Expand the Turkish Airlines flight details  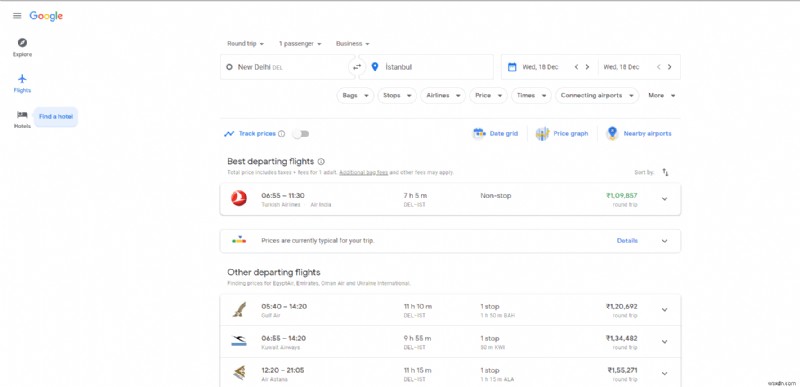(x=664, y=199)
